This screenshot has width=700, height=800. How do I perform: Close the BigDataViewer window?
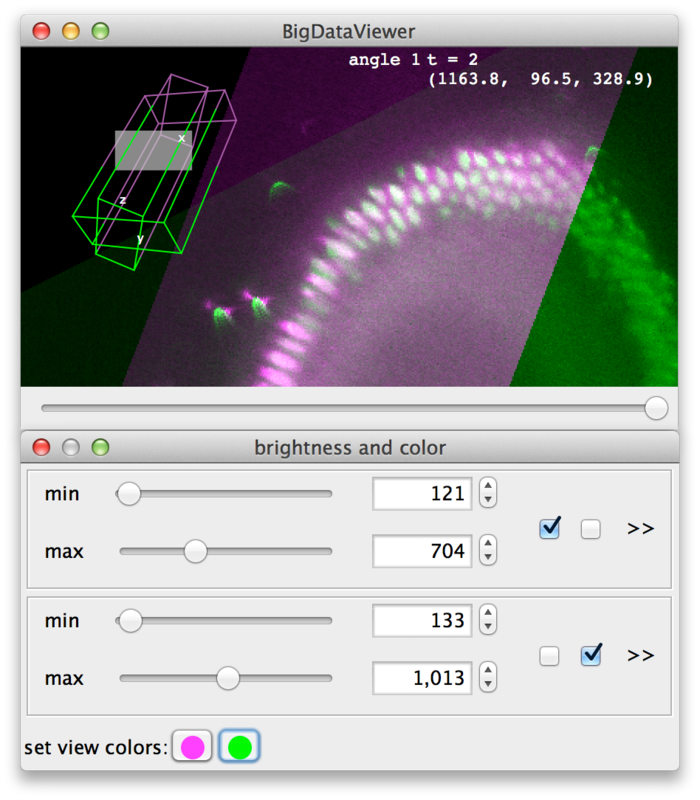point(41,31)
